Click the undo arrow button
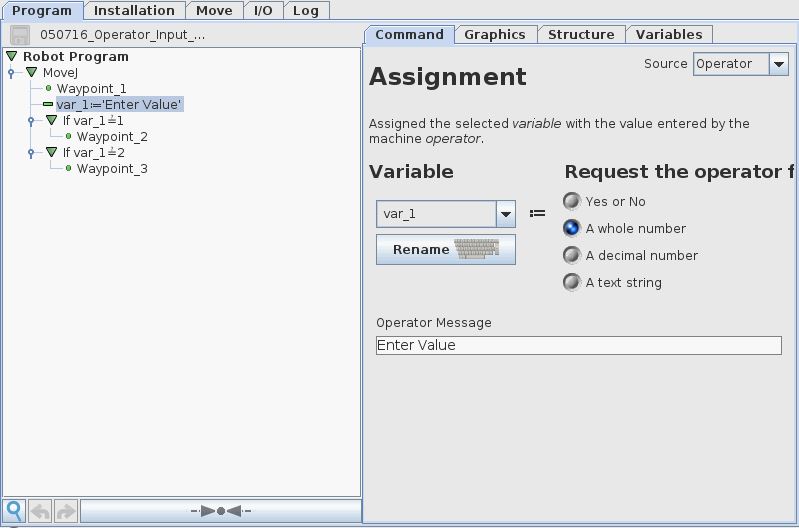799x528 pixels. coord(40,511)
